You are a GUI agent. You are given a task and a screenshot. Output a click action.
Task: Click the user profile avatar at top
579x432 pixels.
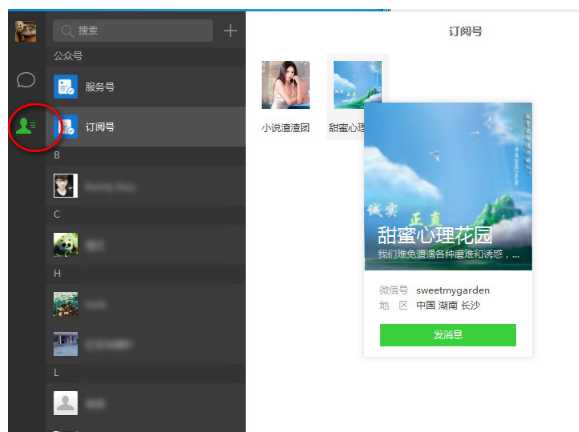tap(25, 31)
